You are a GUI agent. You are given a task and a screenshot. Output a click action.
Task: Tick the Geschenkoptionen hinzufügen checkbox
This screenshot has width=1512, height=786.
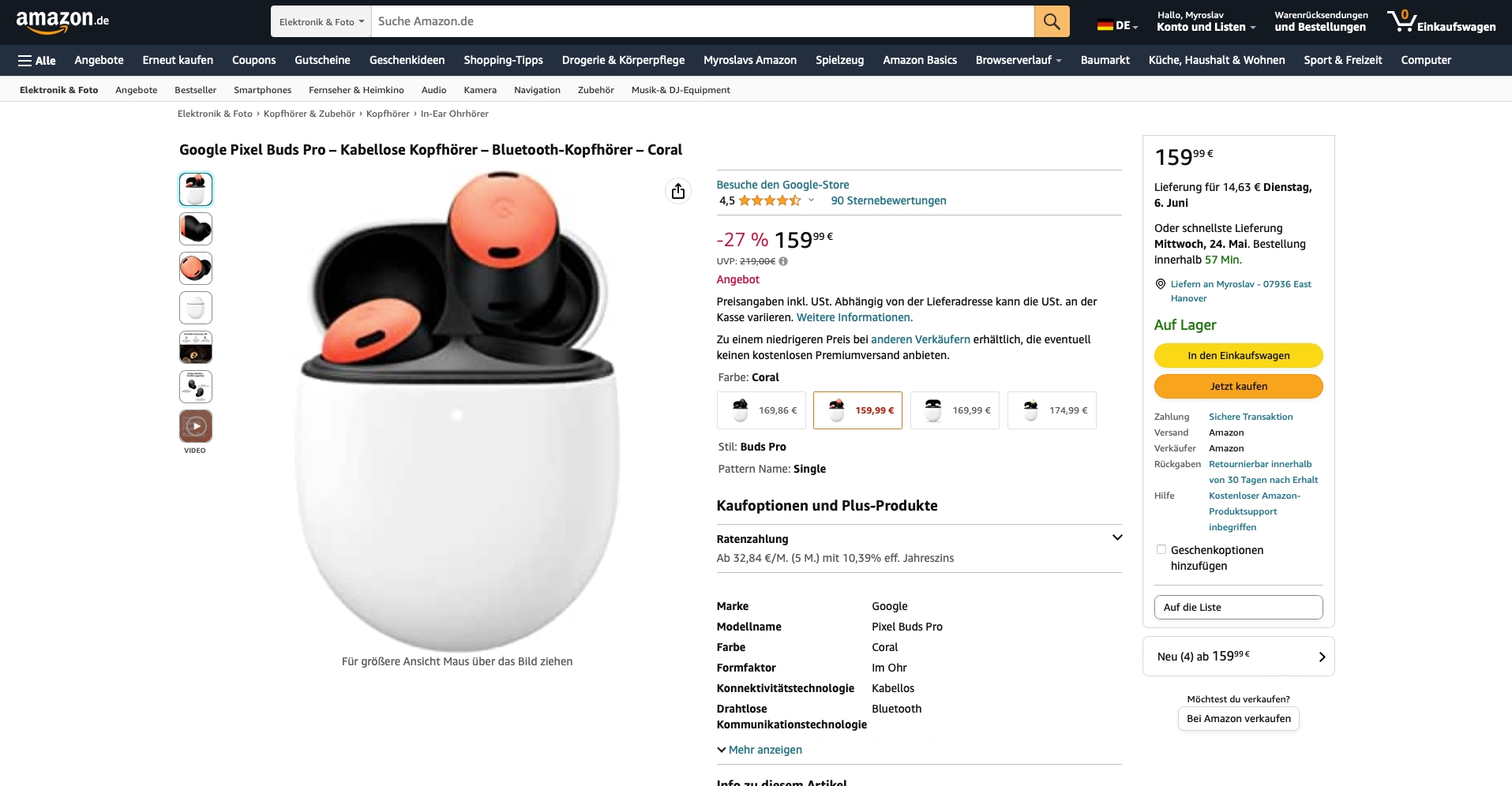point(1161,549)
